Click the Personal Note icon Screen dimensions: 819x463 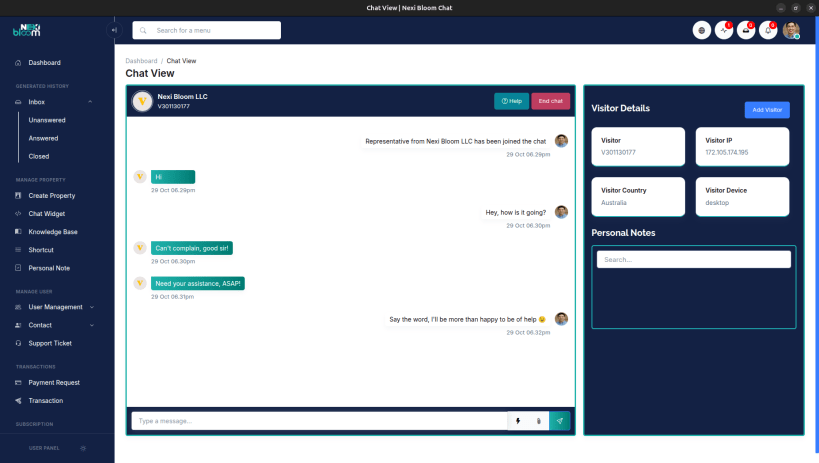(18, 268)
